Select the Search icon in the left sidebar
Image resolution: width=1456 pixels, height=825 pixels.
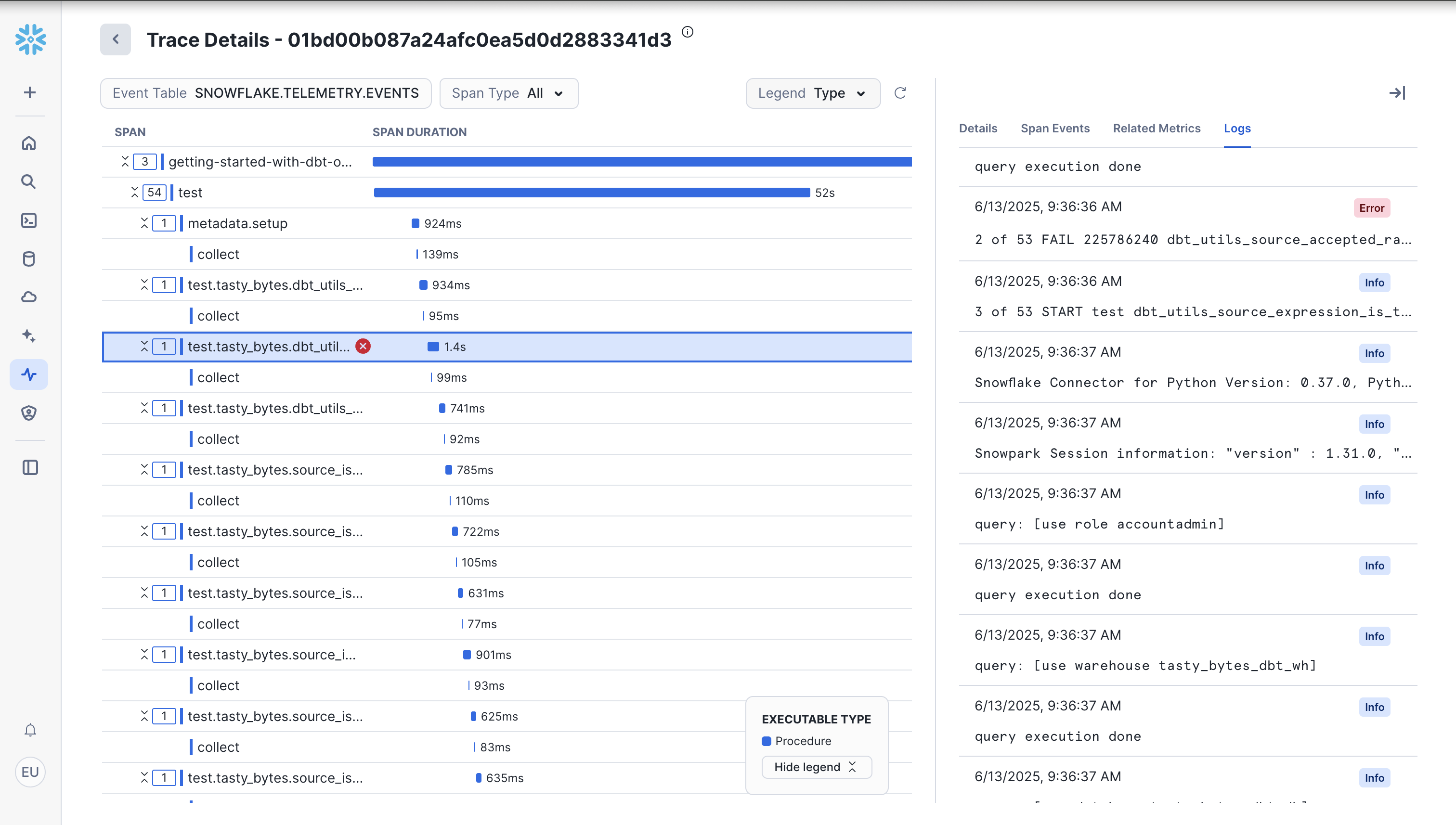point(29,182)
